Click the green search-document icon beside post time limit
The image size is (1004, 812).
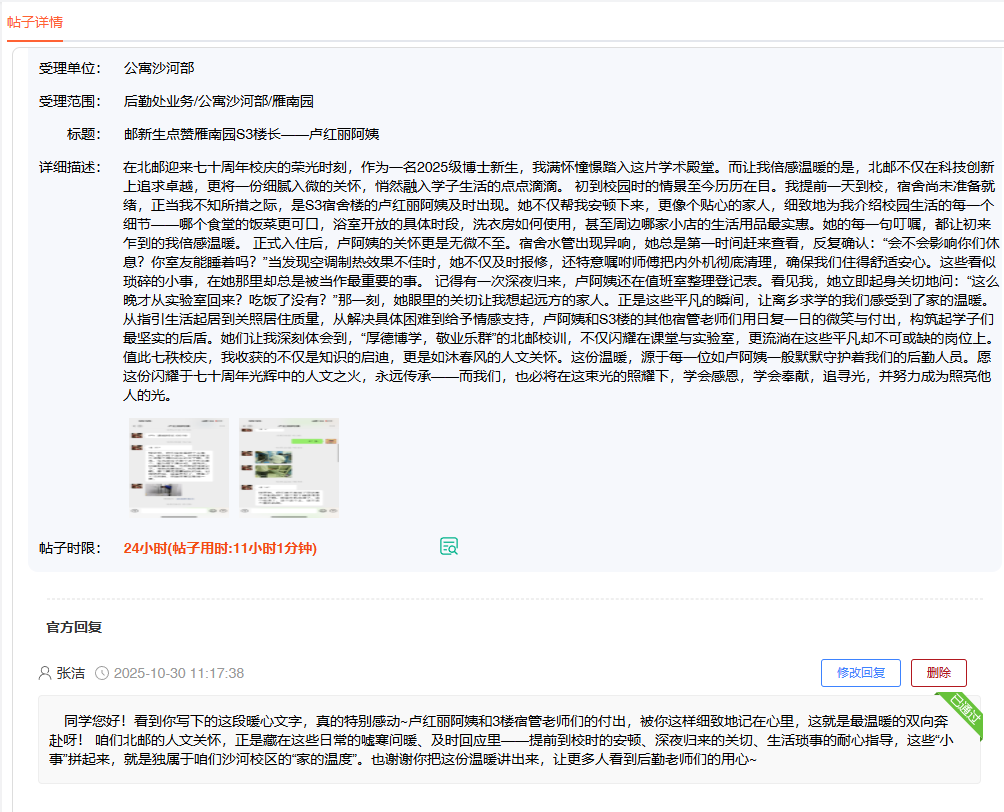(x=449, y=546)
